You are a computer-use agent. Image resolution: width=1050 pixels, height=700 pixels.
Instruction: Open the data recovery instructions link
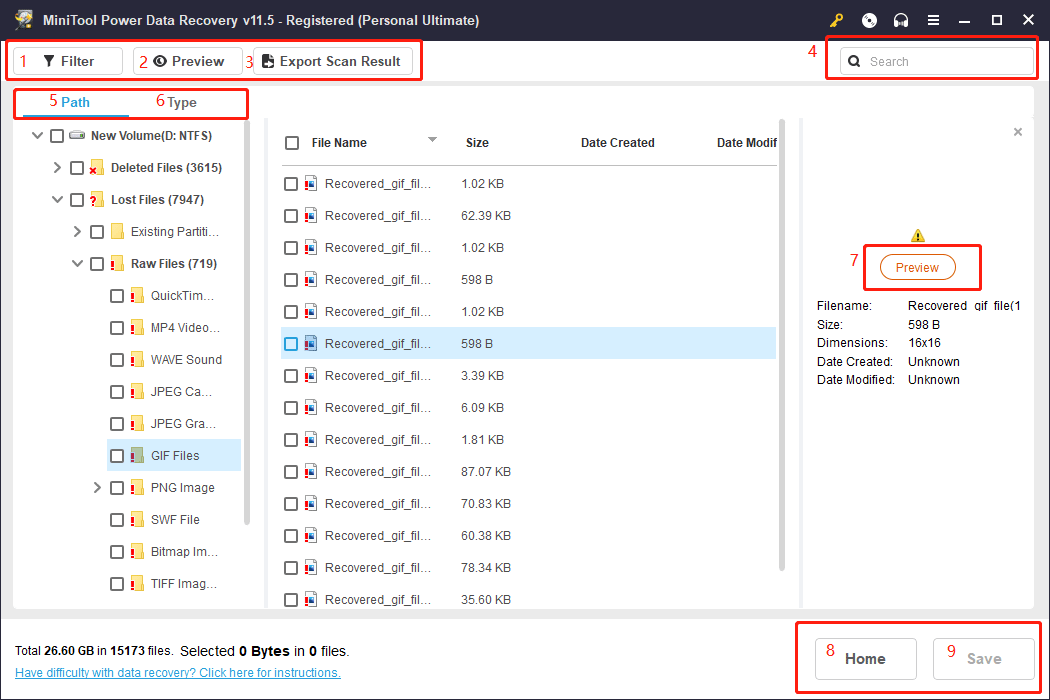click(177, 673)
